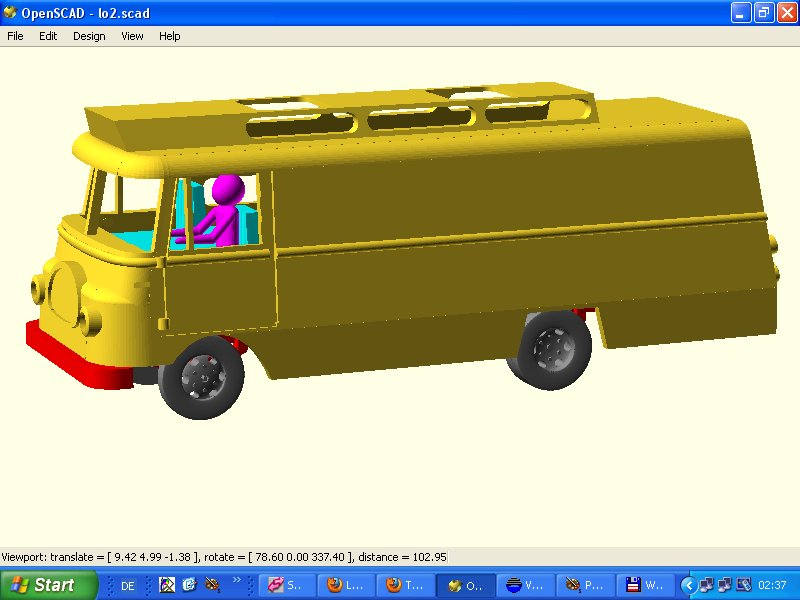Image resolution: width=800 pixels, height=600 pixels.
Task: Open the View menu
Action: tap(132, 36)
